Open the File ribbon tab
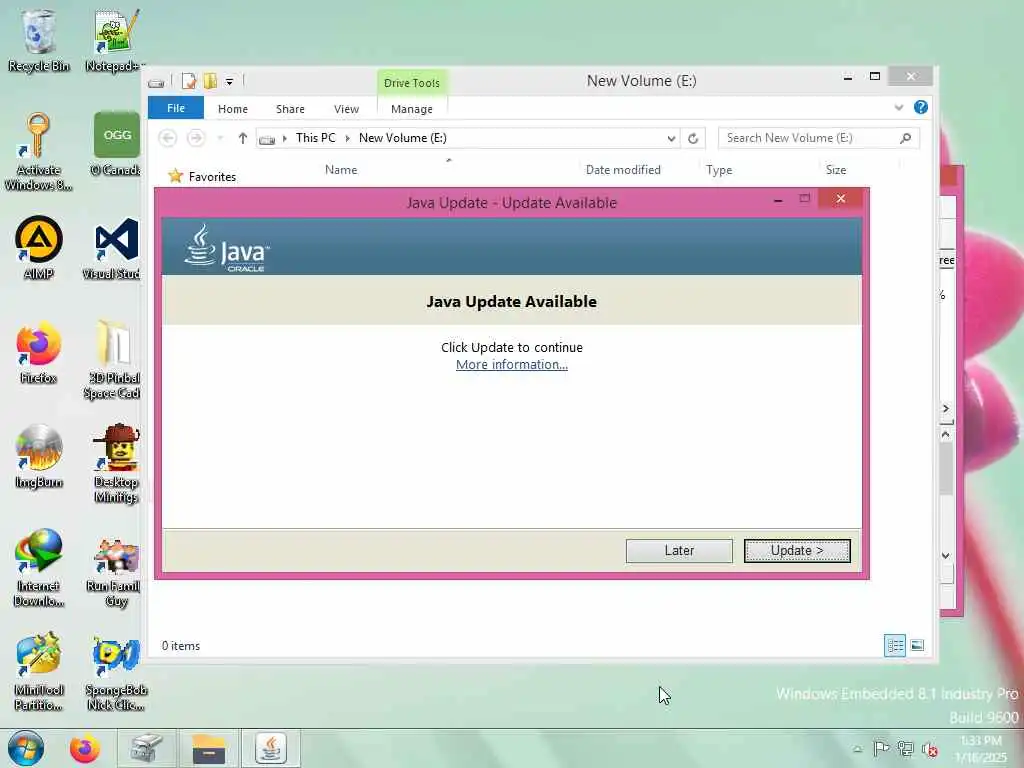 (x=176, y=108)
